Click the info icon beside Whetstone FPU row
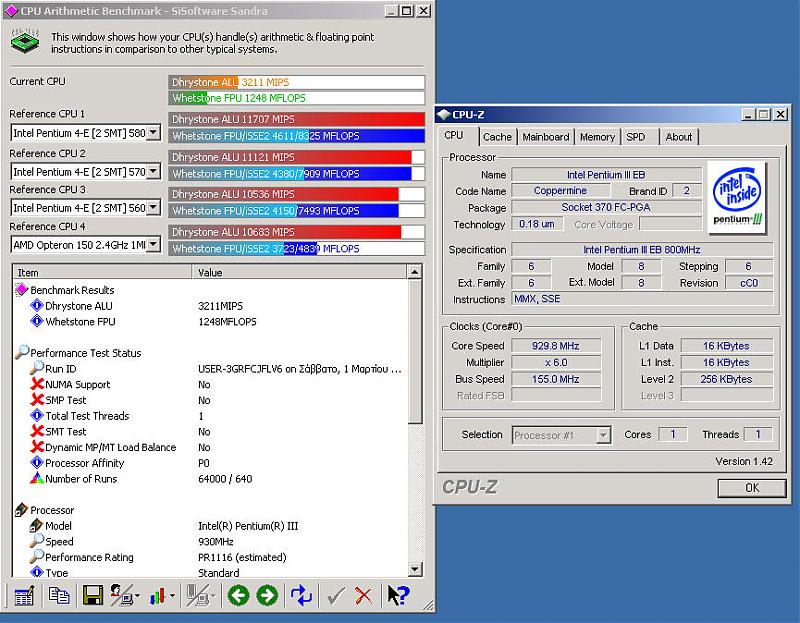This screenshot has height=623, width=800. [37, 321]
